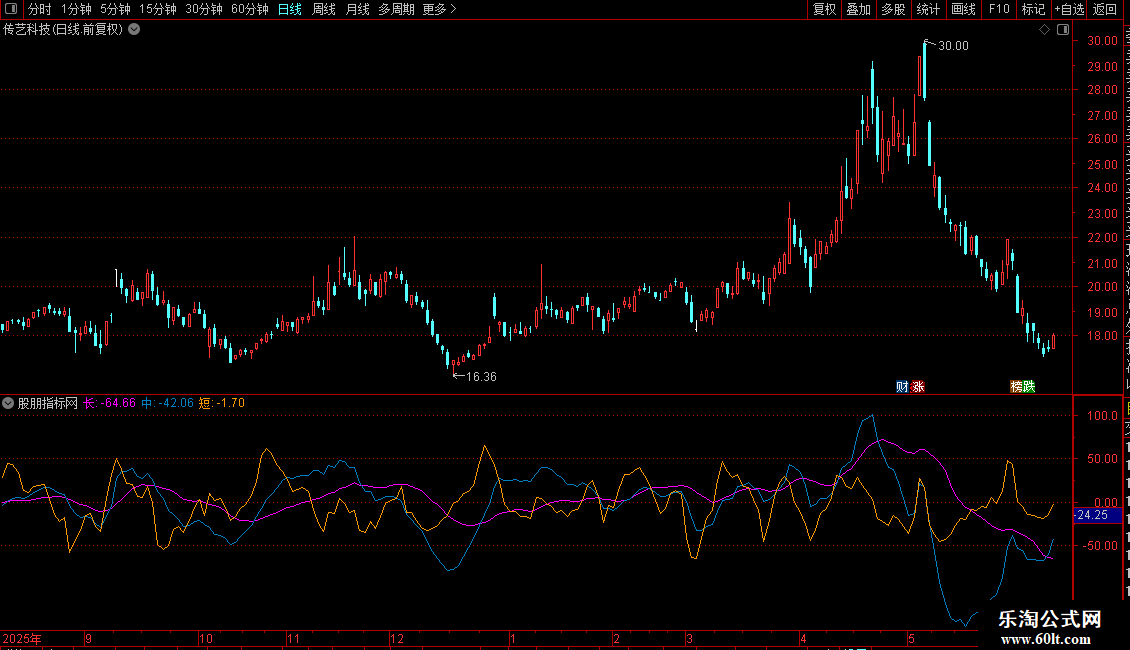Image resolution: width=1130 pixels, height=650 pixels.
Task: Open the 多股 multi-stock view
Action: (894, 9)
